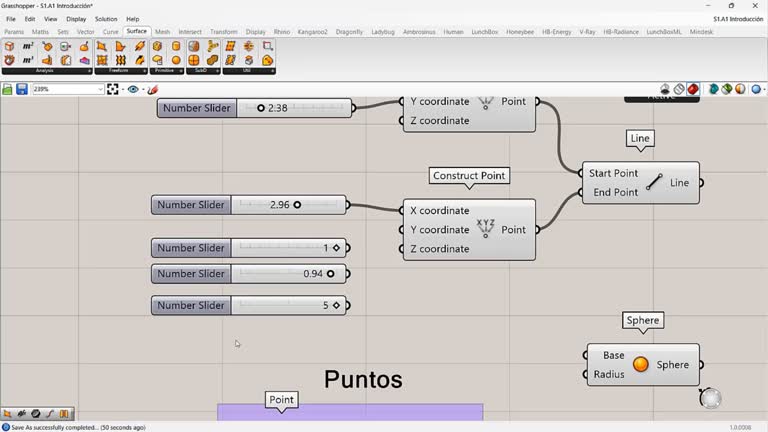Click the Open file folder icon
Image resolution: width=768 pixels, height=432 pixels.
8,89
